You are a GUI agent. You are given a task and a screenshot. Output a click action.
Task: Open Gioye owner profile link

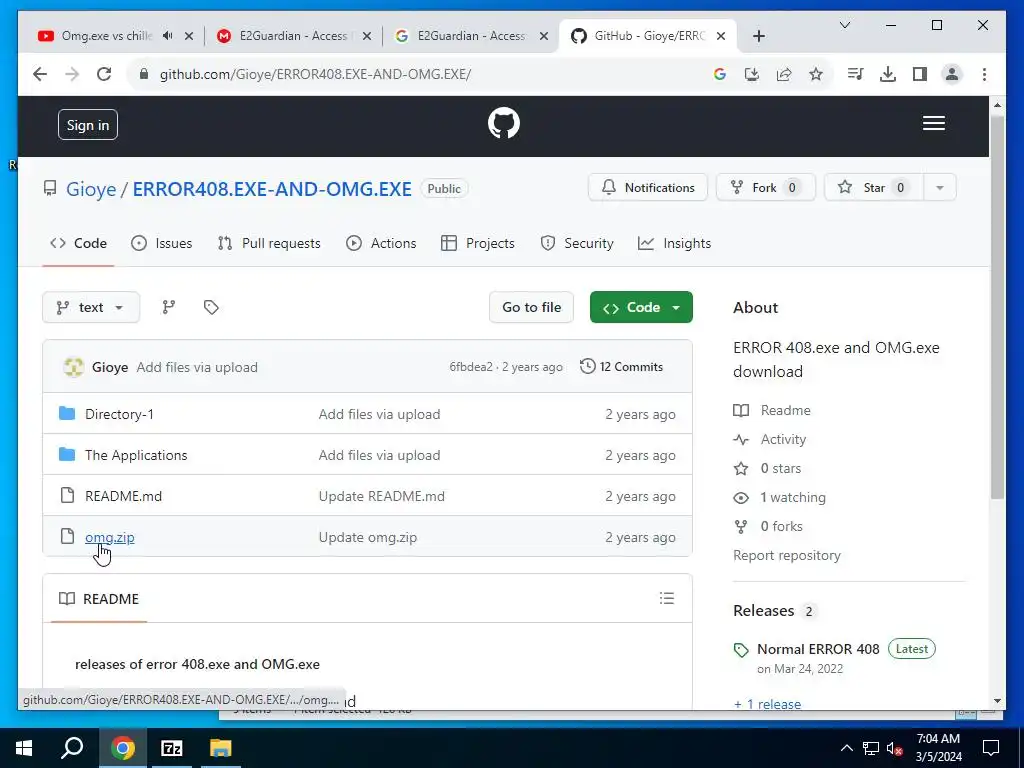point(91,189)
